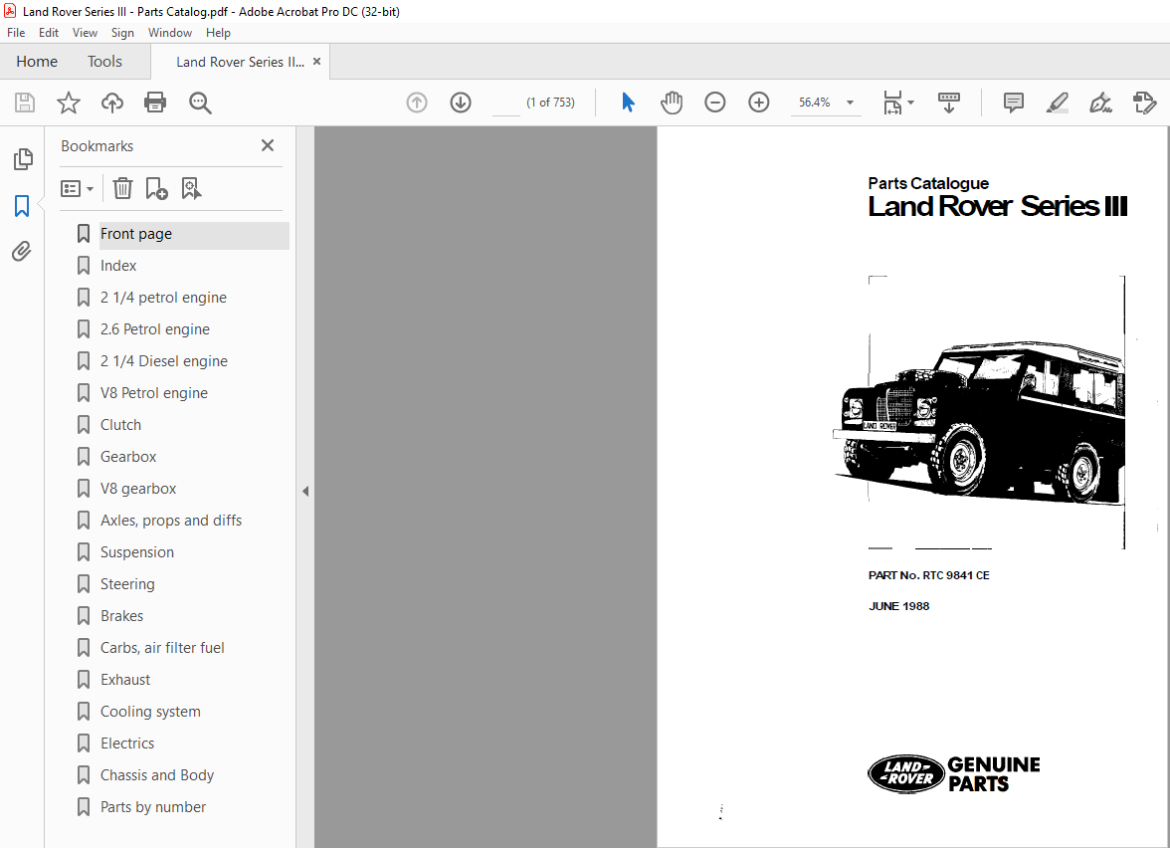Click the share/send file icon
The height and width of the screenshot is (848, 1170).
click(1144, 102)
